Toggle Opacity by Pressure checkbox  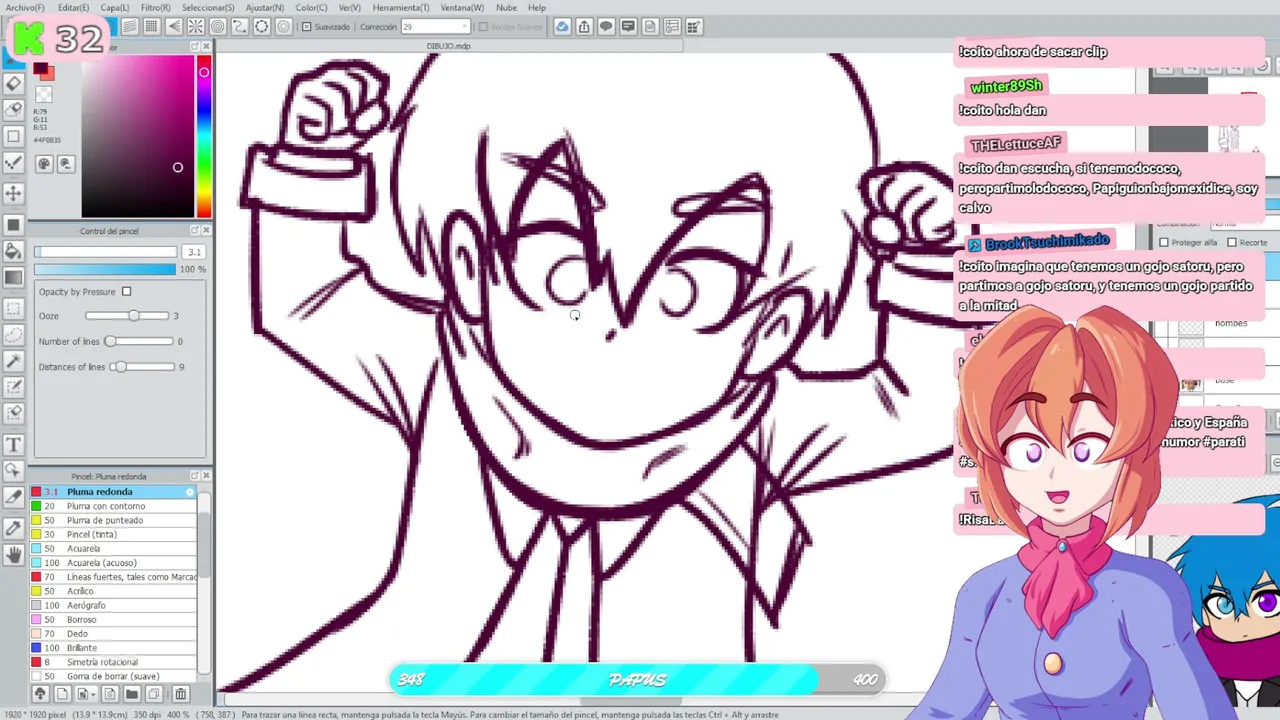point(126,291)
